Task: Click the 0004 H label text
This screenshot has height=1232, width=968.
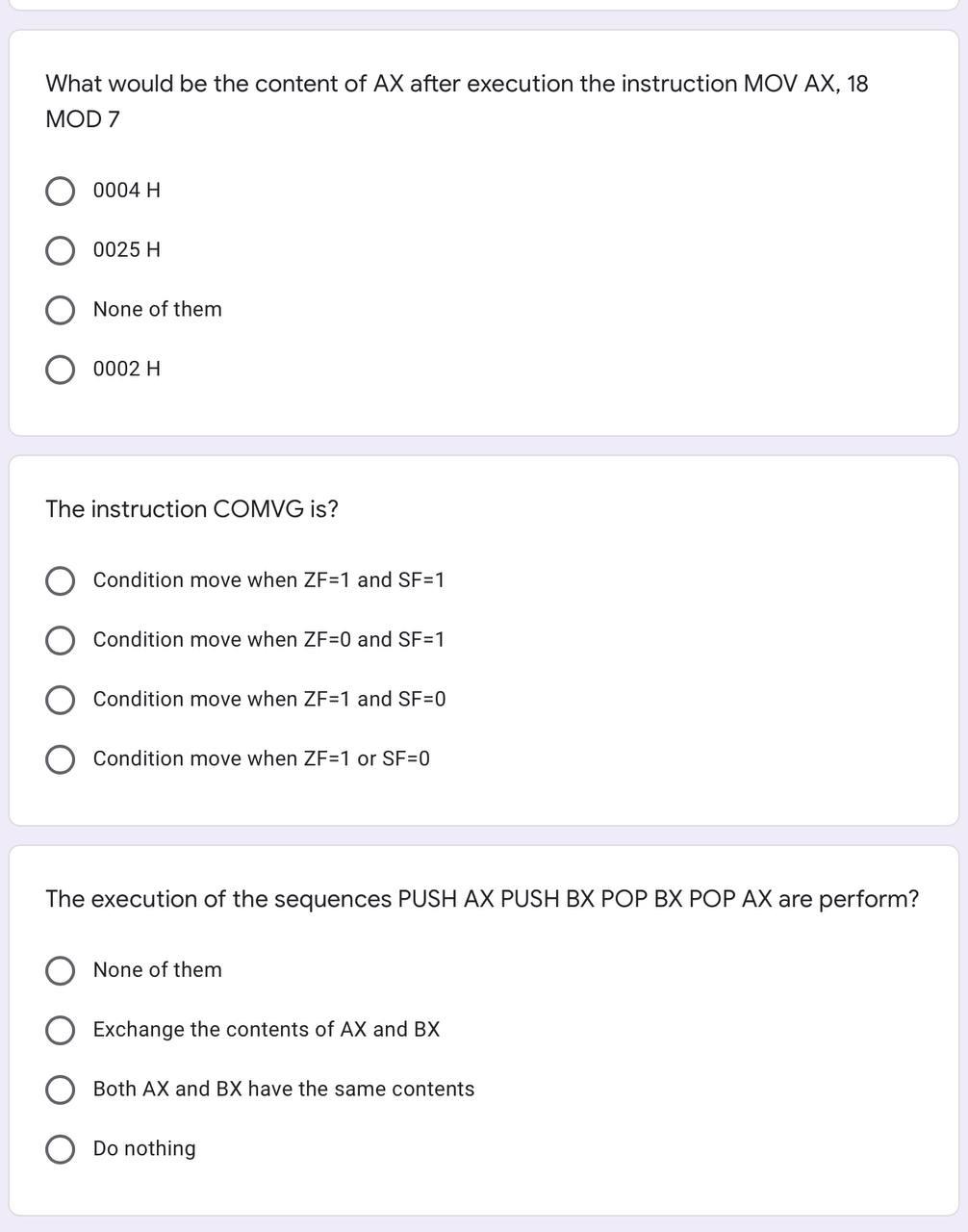Action: tap(127, 191)
